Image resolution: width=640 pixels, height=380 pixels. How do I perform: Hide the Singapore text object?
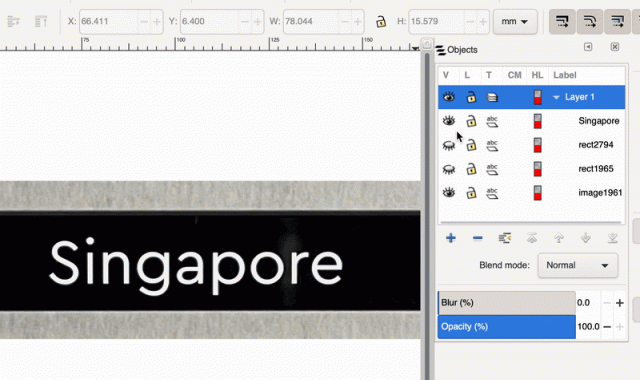[449, 120]
